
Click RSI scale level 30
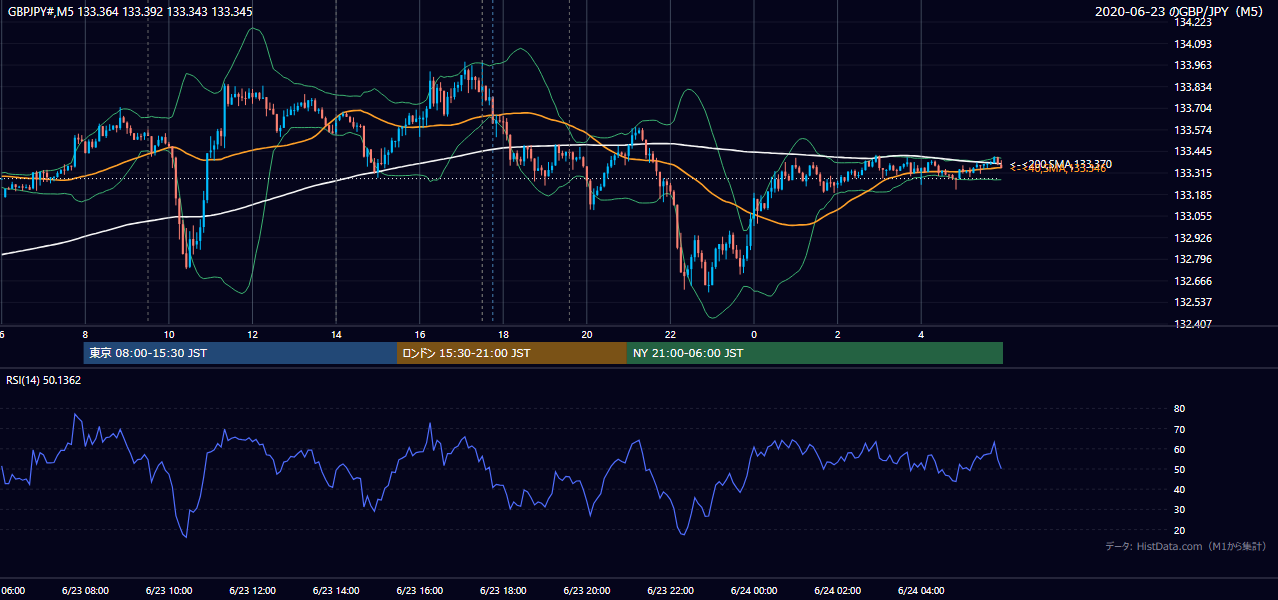point(1180,510)
